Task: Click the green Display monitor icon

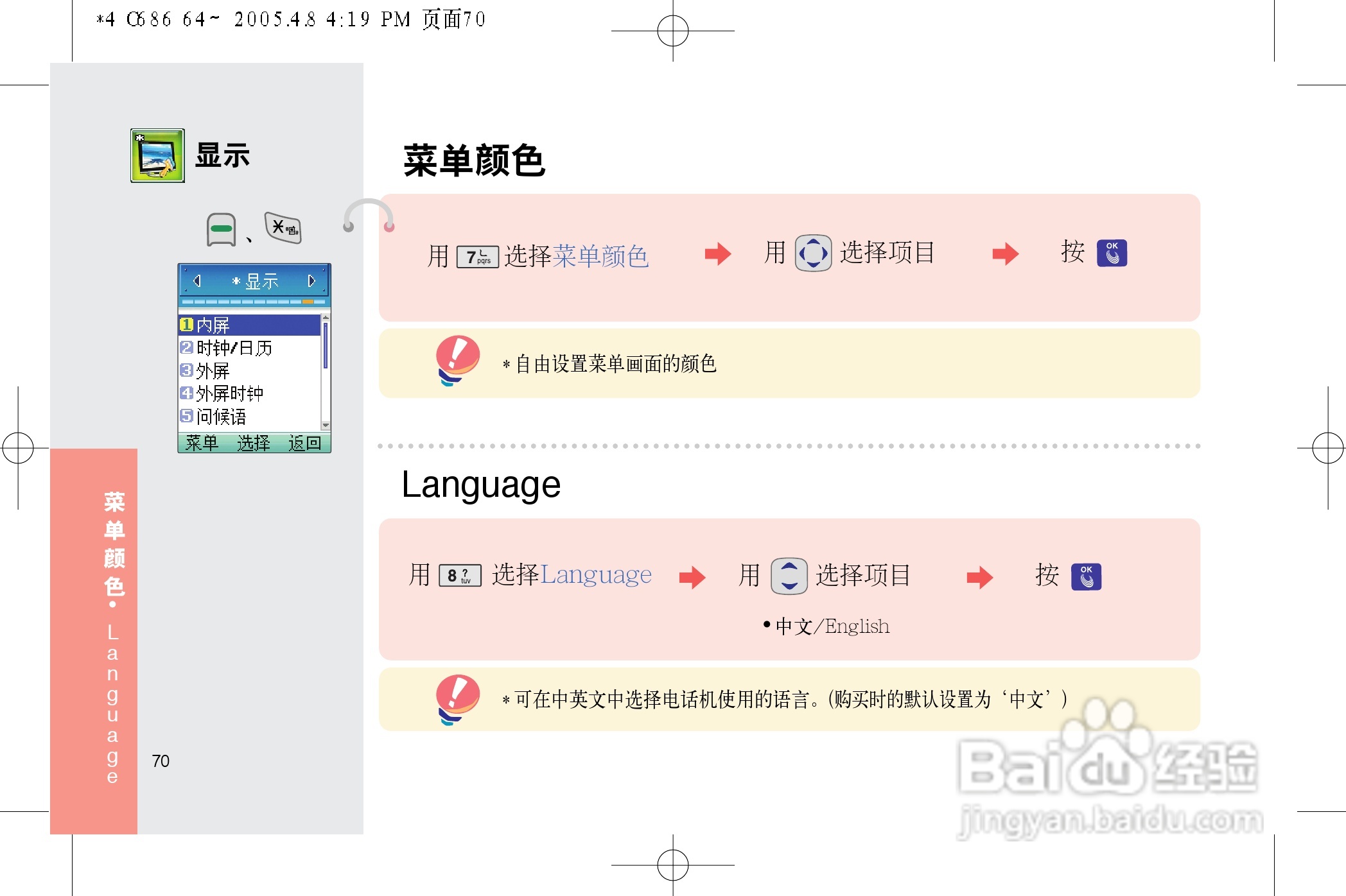Action: (157, 155)
